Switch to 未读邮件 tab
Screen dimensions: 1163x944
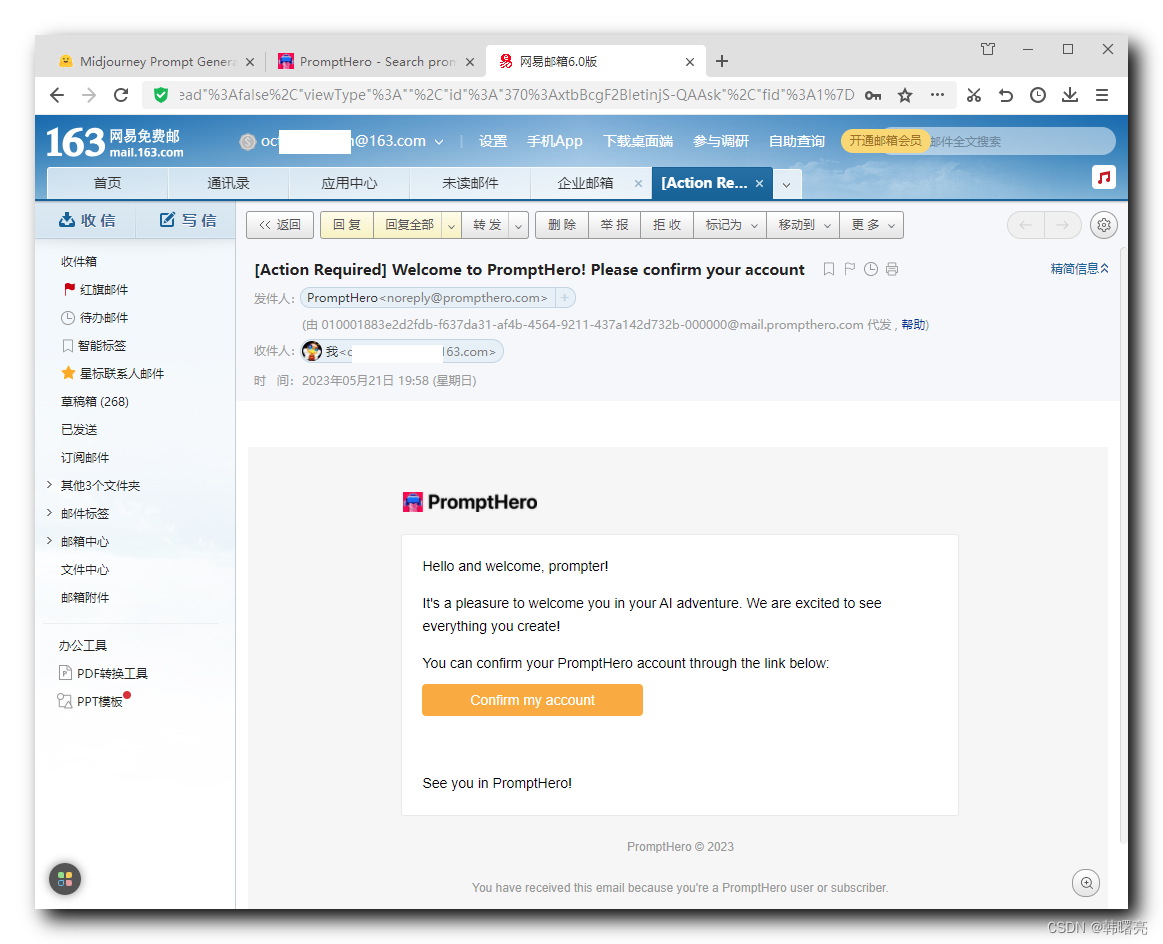coord(470,183)
